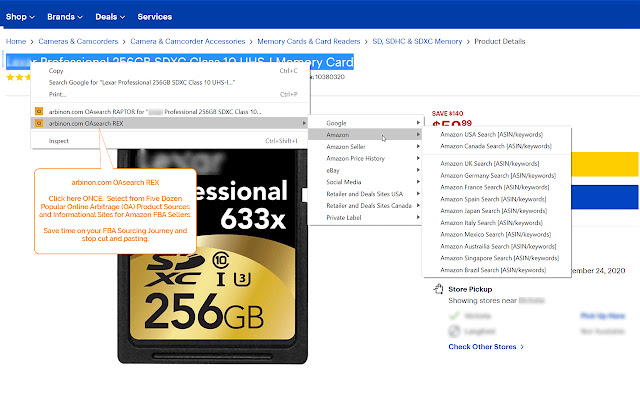Select Amazon Italy Search [ASIN/keywords]
Image resolution: width=640 pixels, height=400 pixels.
496,223
